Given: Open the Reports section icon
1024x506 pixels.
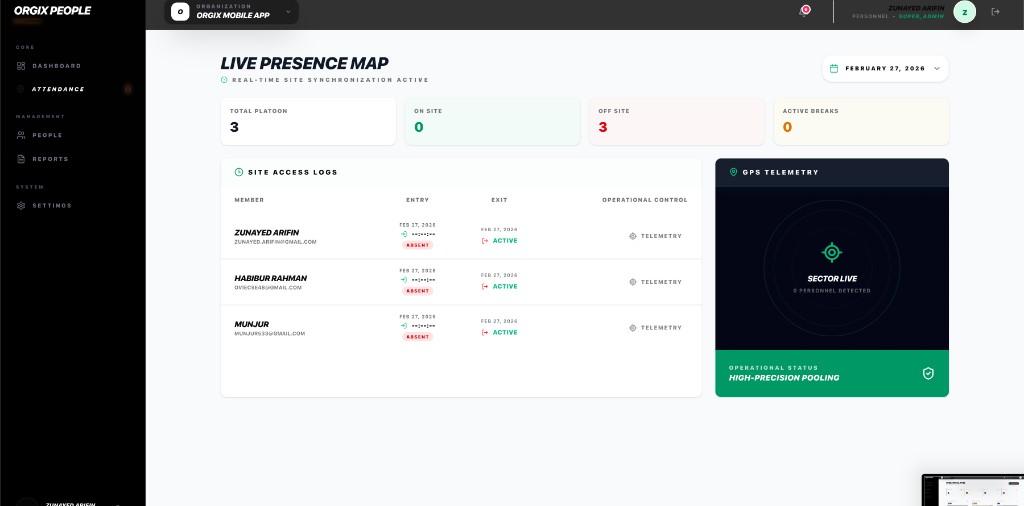Looking at the screenshot, I should pos(21,159).
